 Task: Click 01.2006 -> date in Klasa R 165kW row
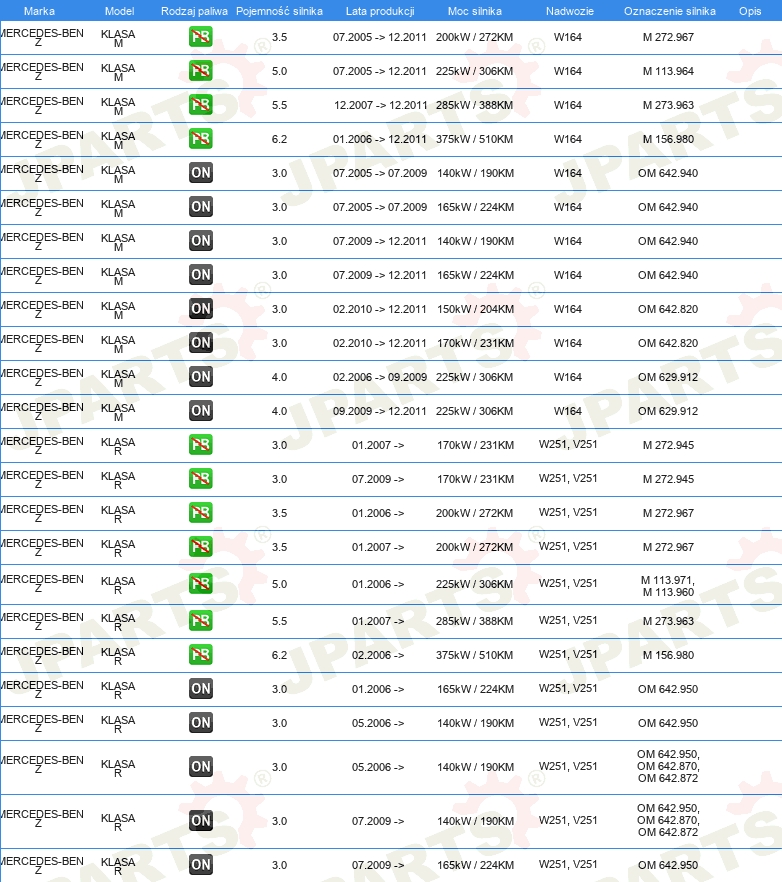click(377, 689)
